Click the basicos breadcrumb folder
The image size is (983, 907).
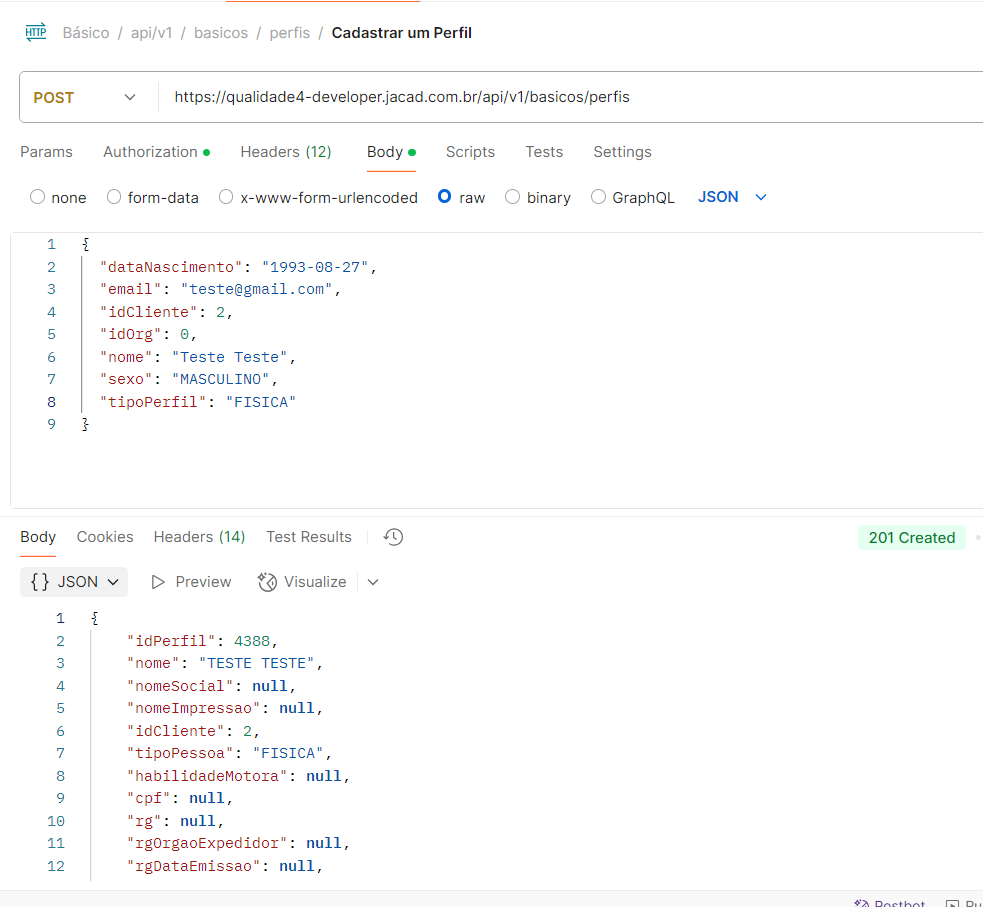(221, 33)
